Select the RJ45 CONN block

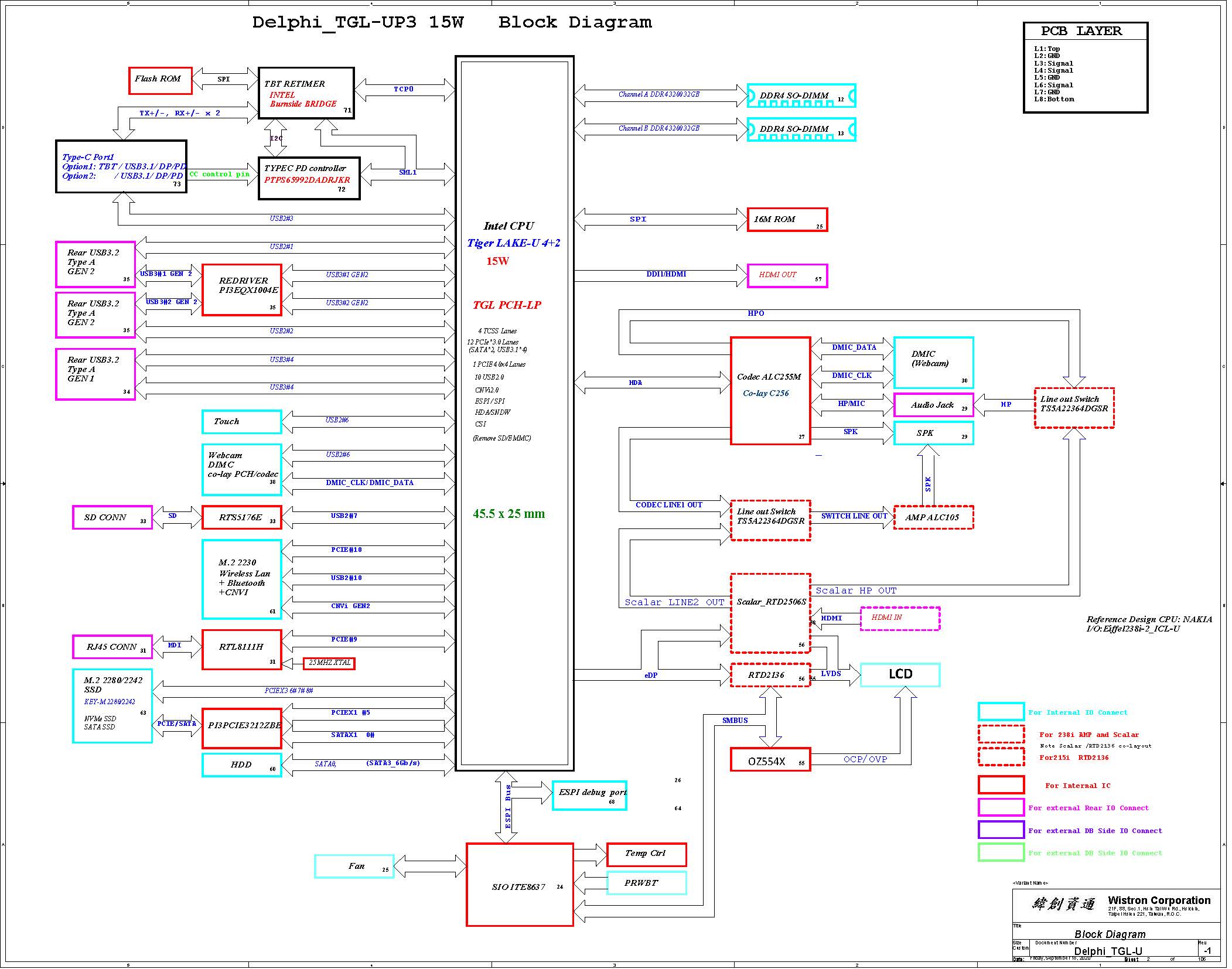[x=112, y=647]
